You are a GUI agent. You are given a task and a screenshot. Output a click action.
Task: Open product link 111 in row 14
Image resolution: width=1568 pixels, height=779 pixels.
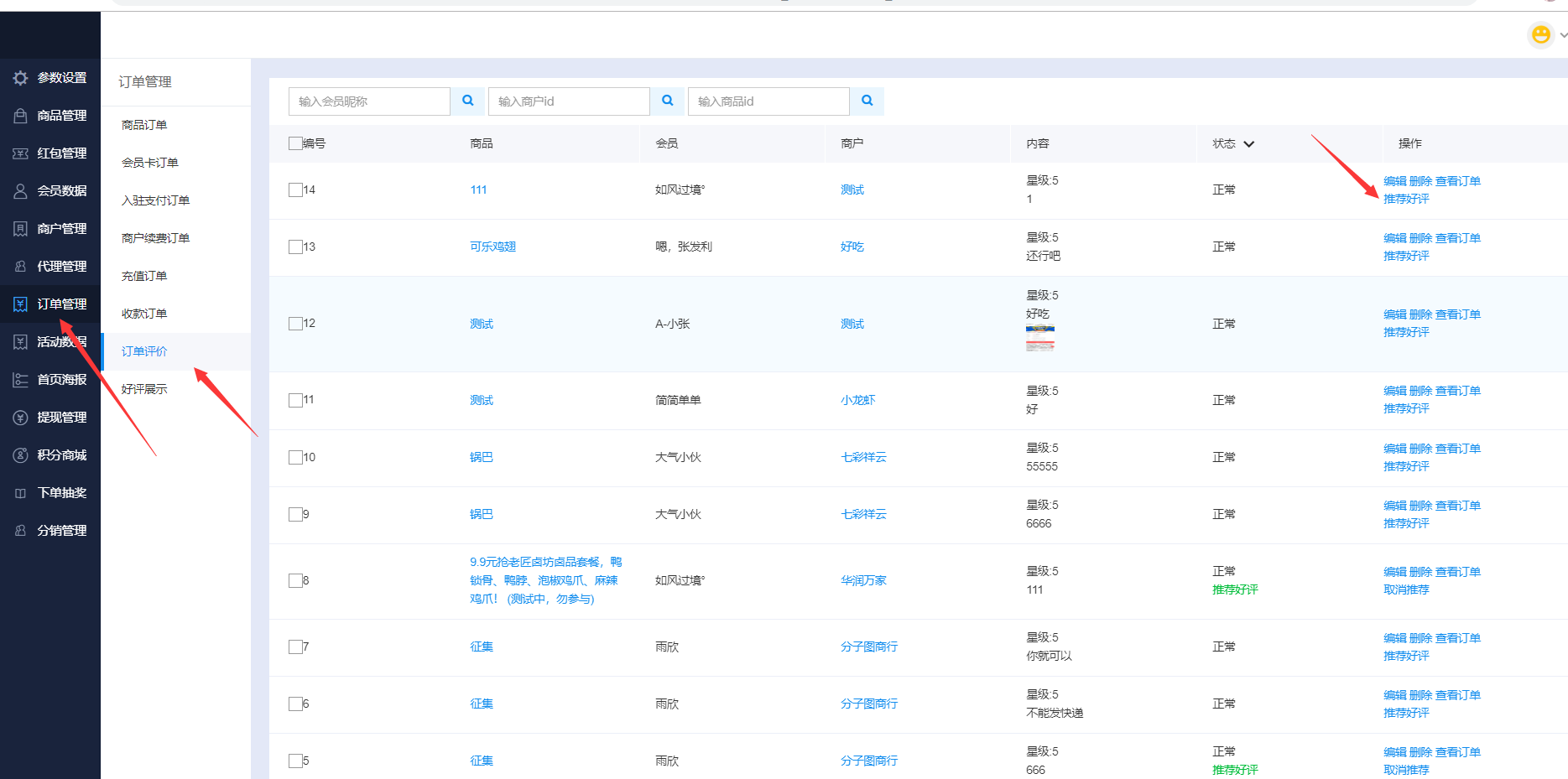pyautogui.click(x=478, y=190)
